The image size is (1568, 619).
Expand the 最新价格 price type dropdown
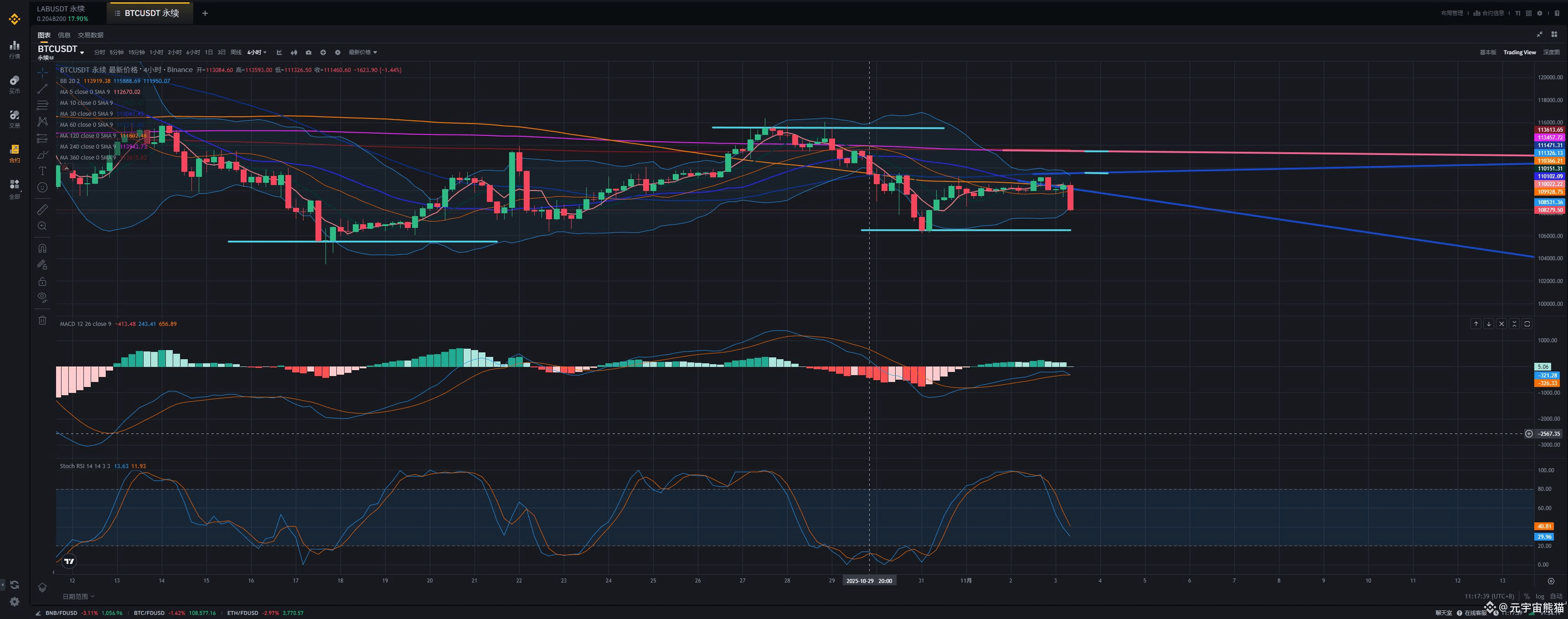pyautogui.click(x=363, y=52)
